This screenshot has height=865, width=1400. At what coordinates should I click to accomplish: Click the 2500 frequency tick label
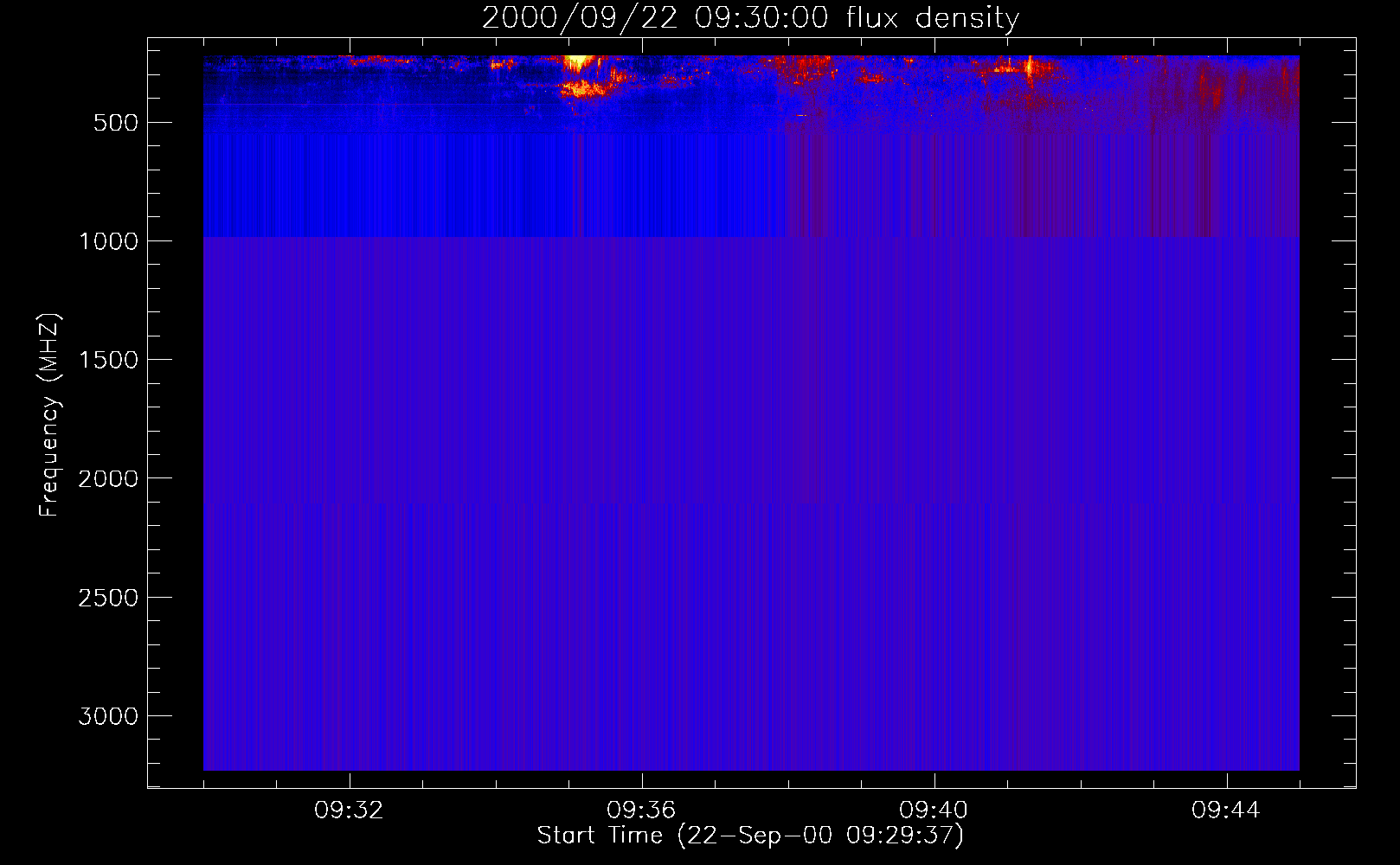point(108,598)
